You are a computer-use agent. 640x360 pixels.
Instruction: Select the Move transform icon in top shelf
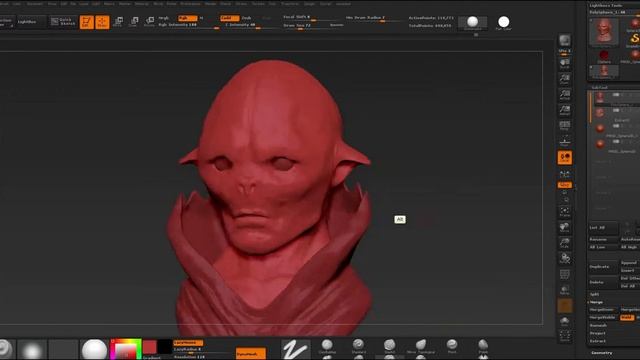click(x=118, y=22)
